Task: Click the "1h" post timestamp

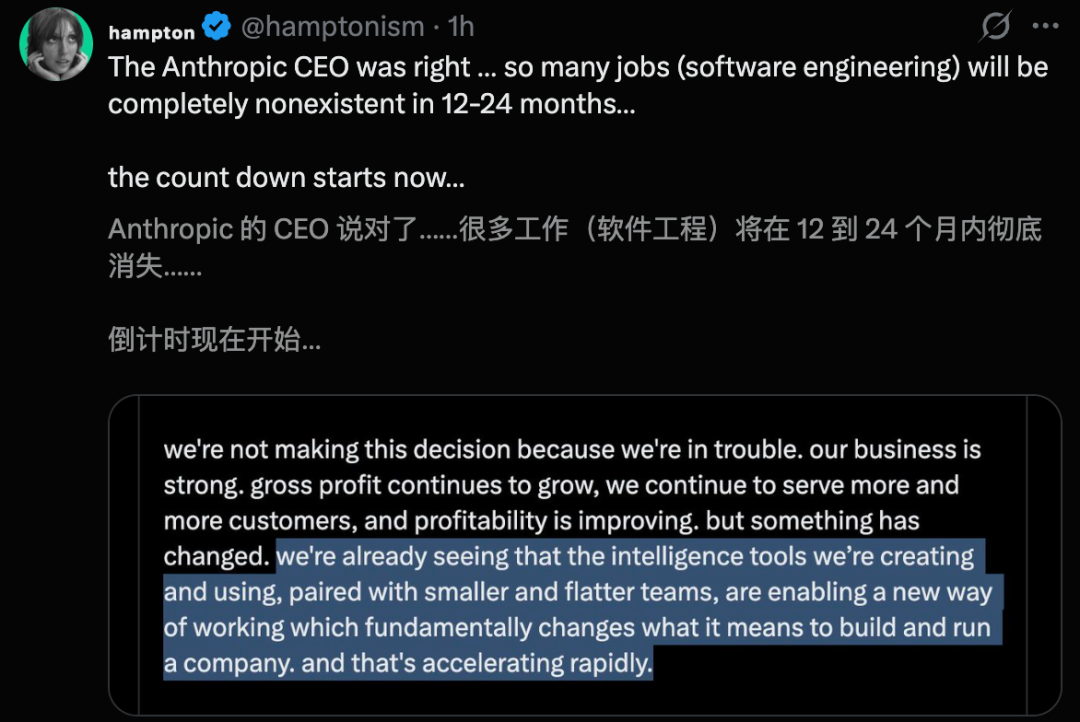Action: (461, 27)
